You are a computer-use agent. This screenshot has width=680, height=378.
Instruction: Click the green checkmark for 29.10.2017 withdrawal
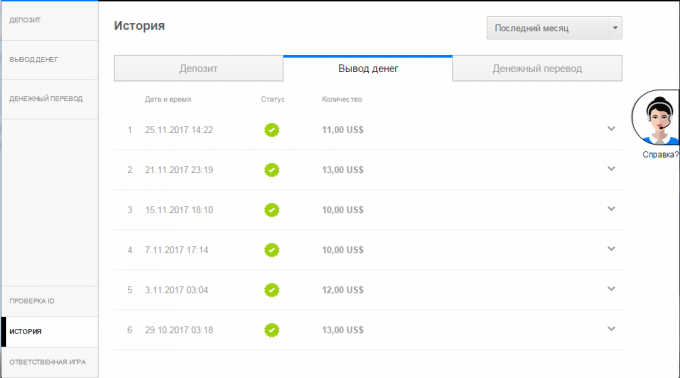272,330
